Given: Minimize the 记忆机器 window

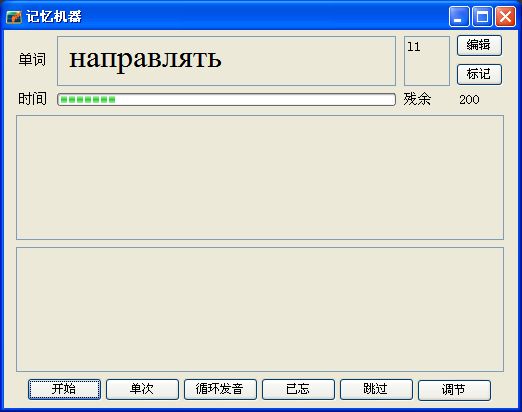Looking at the screenshot, I should tap(459, 17).
